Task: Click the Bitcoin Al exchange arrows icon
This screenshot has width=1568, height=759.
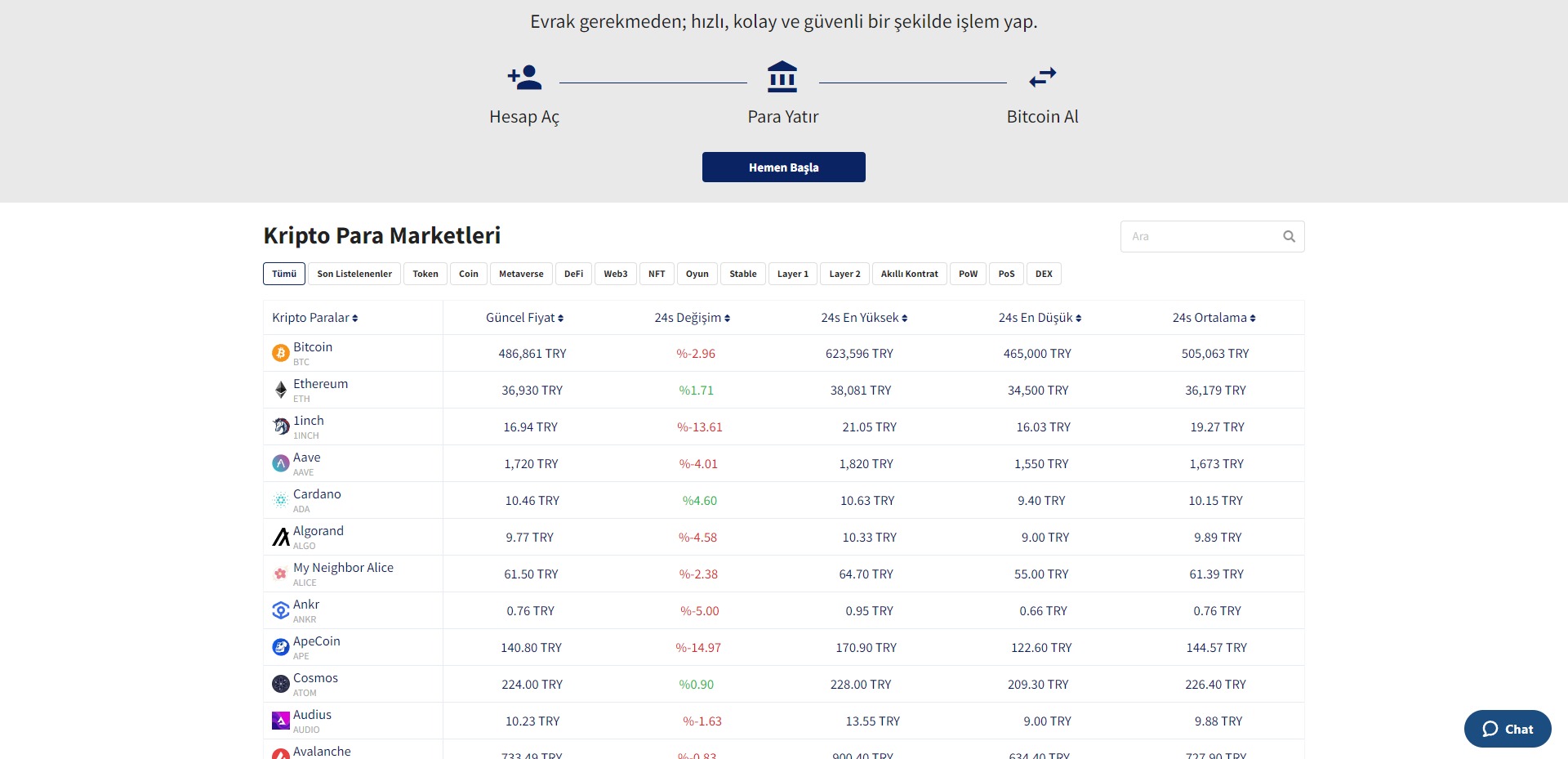Action: [x=1042, y=78]
